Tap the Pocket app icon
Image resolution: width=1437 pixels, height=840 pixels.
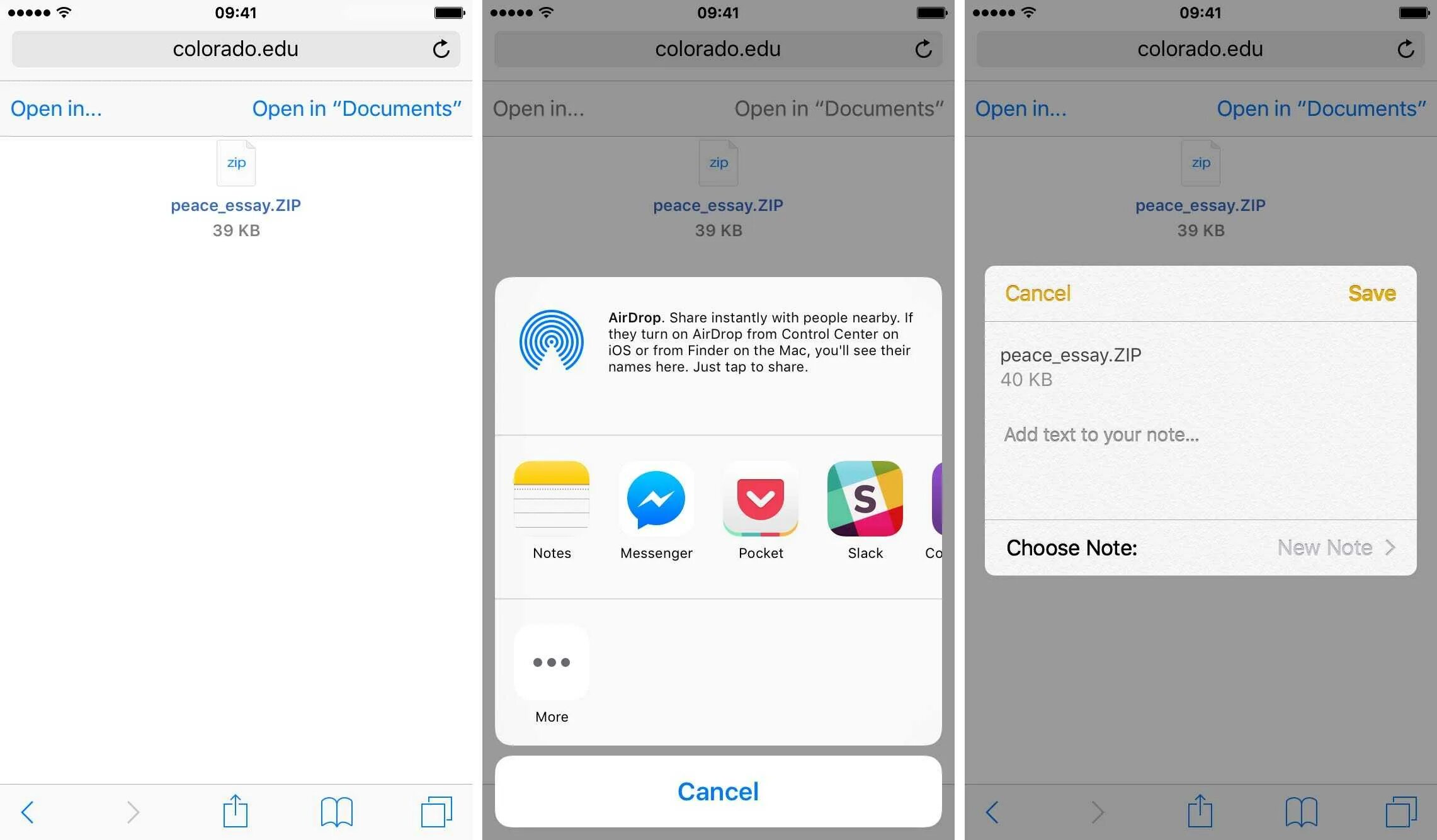(760, 500)
